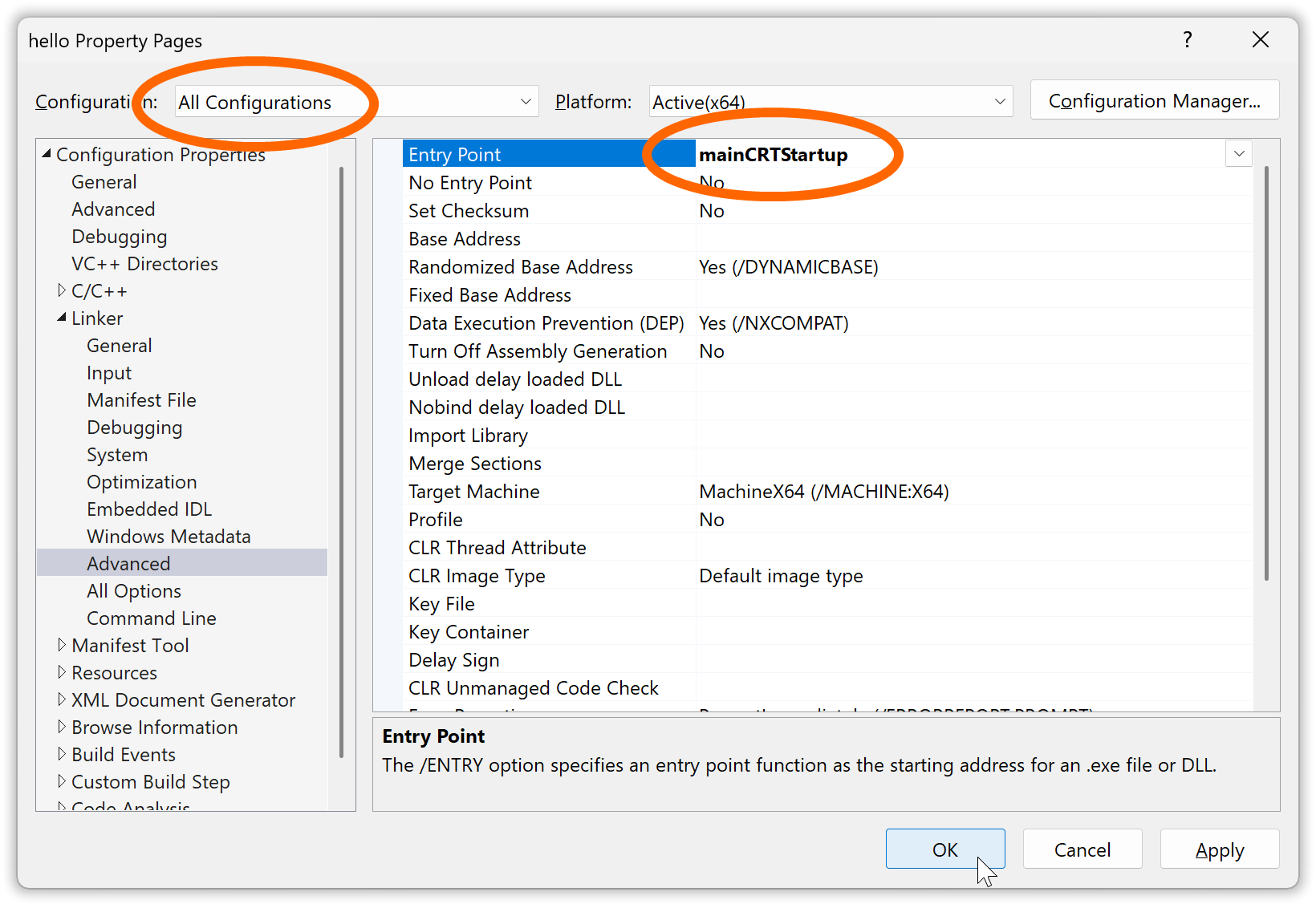This screenshot has width=1316, height=908.
Task: Open the Entry Point value dropdown arrow
Action: 1238,154
